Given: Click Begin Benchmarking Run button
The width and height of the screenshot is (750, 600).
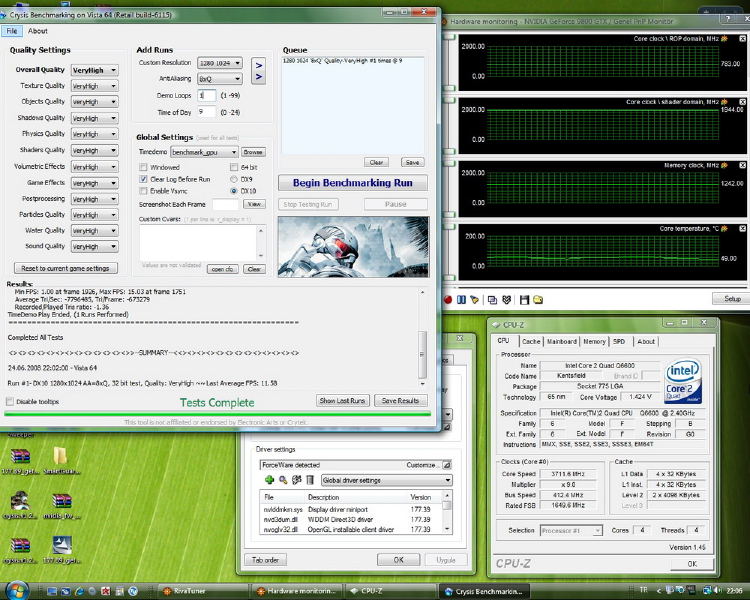Looking at the screenshot, I should click(353, 183).
